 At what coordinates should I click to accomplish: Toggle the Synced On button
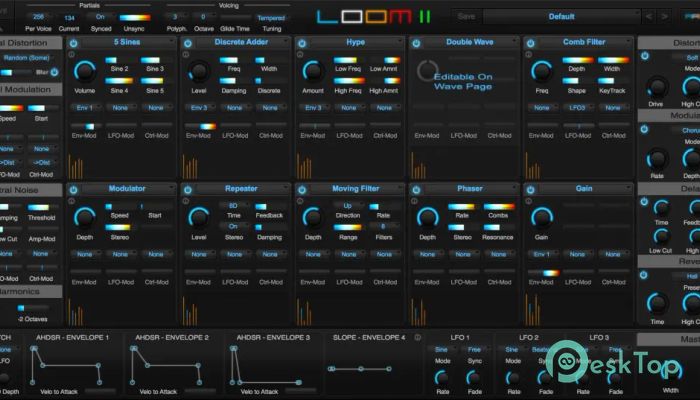(100, 17)
